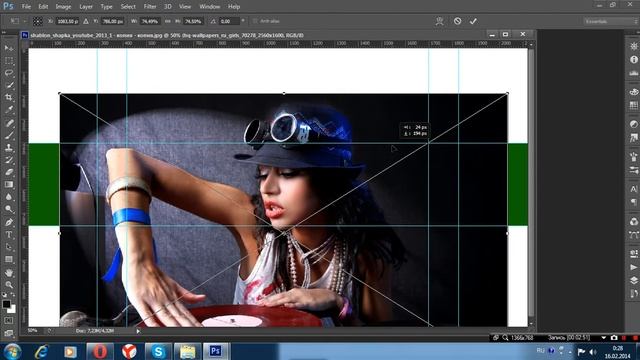Image resolution: width=640 pixels, height=360 pixels.
Task: Select the Lasso tool
Action: (x=9, y=73)
